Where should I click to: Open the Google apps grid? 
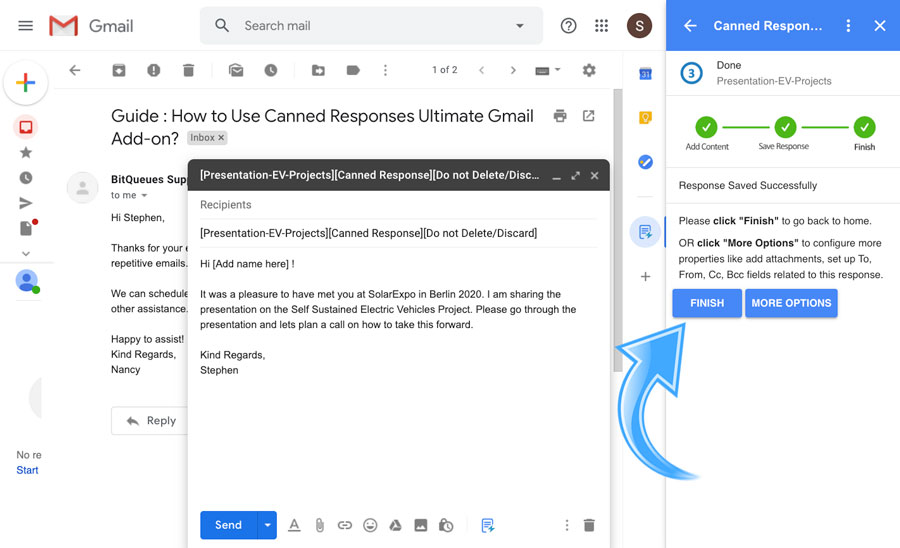601,26
